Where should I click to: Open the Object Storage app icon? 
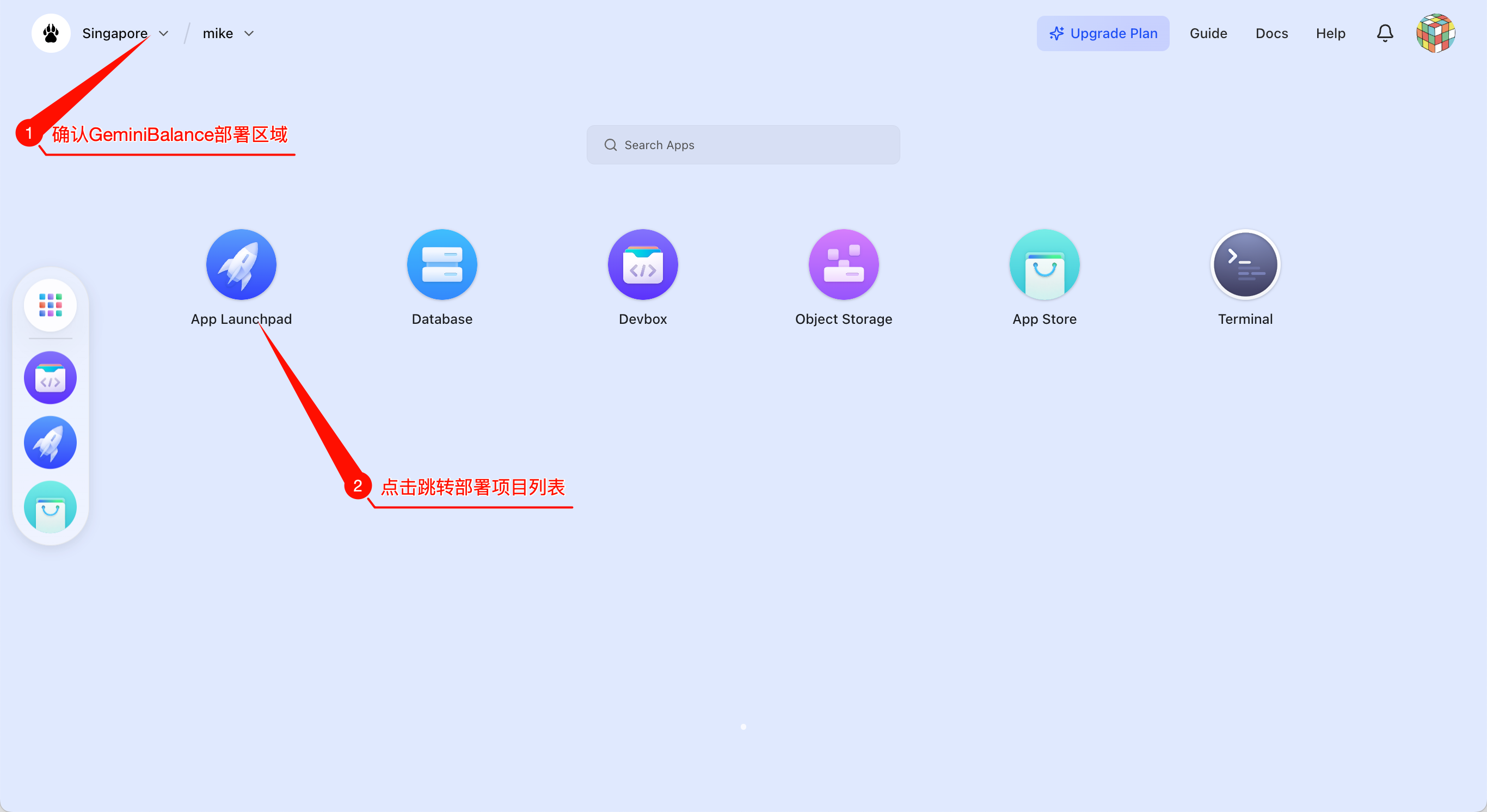[x=843, y=264]
